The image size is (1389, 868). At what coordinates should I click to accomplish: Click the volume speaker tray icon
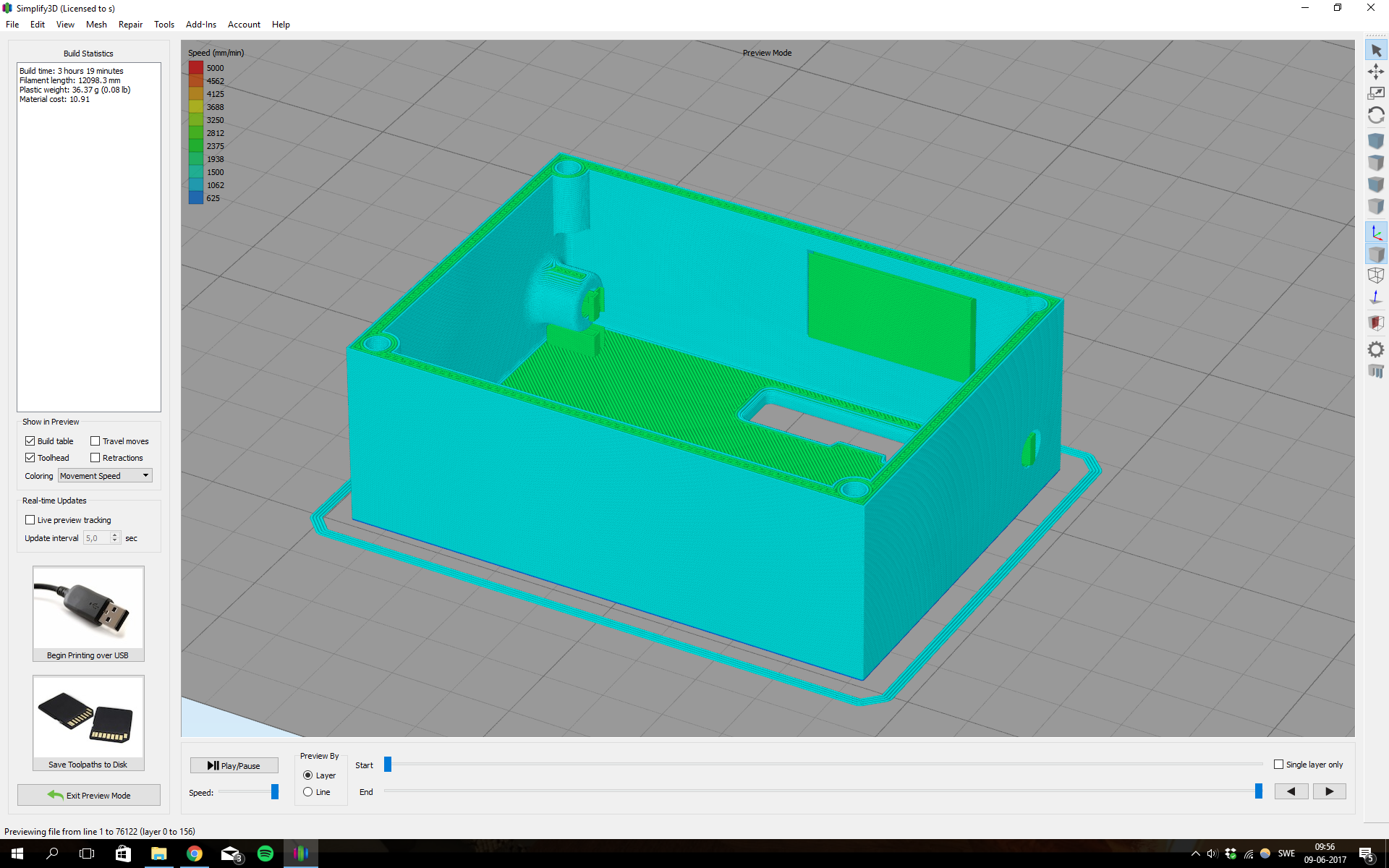pos(1212,854)
